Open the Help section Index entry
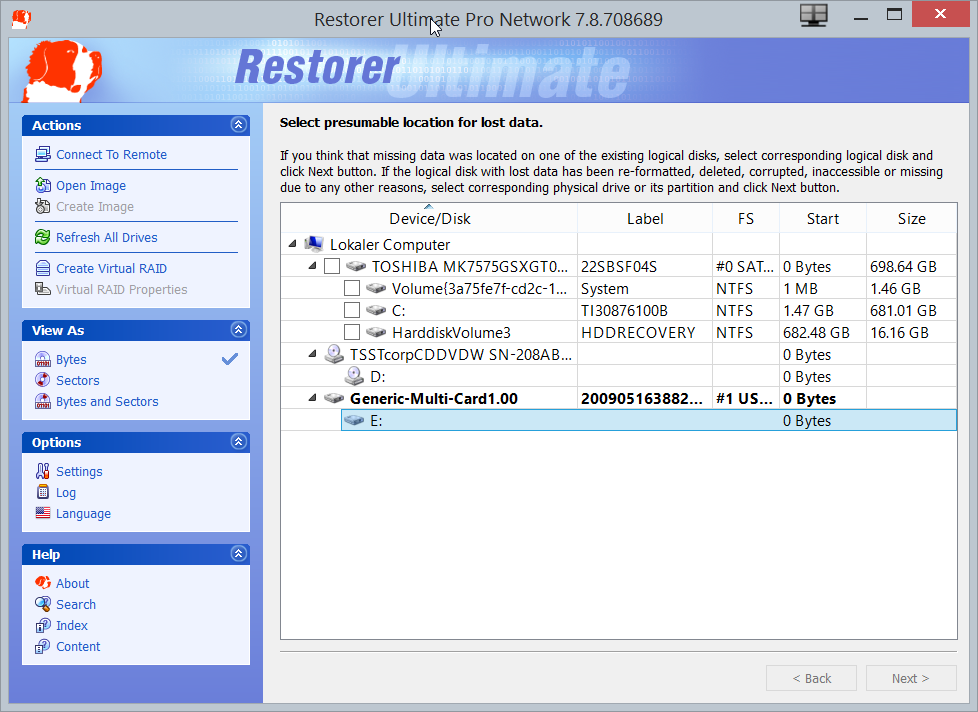The image size is (978, 712). point(41,624)
